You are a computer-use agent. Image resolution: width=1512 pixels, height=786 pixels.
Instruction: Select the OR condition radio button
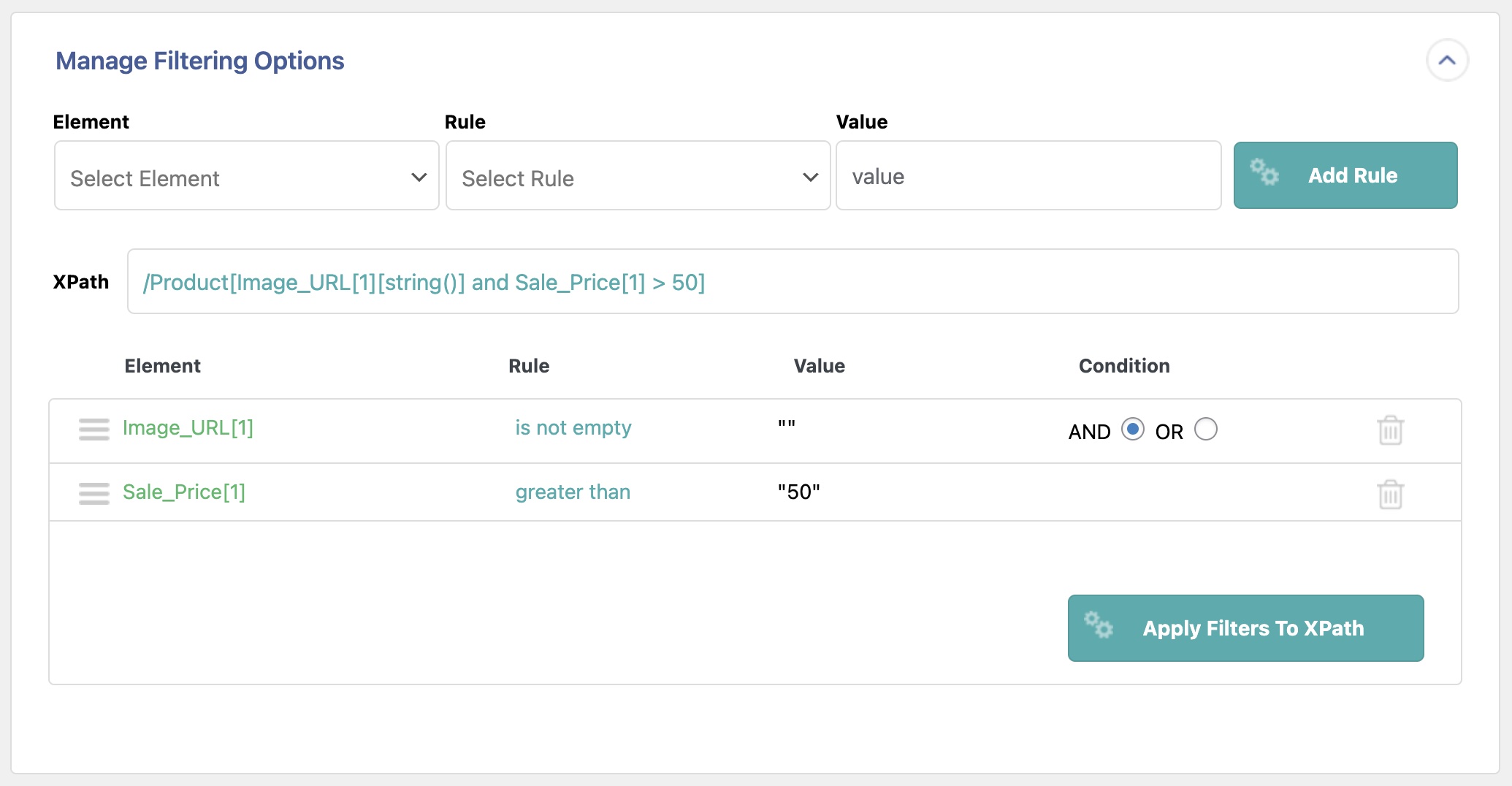pyautogui.click(x=1205, y=429)
